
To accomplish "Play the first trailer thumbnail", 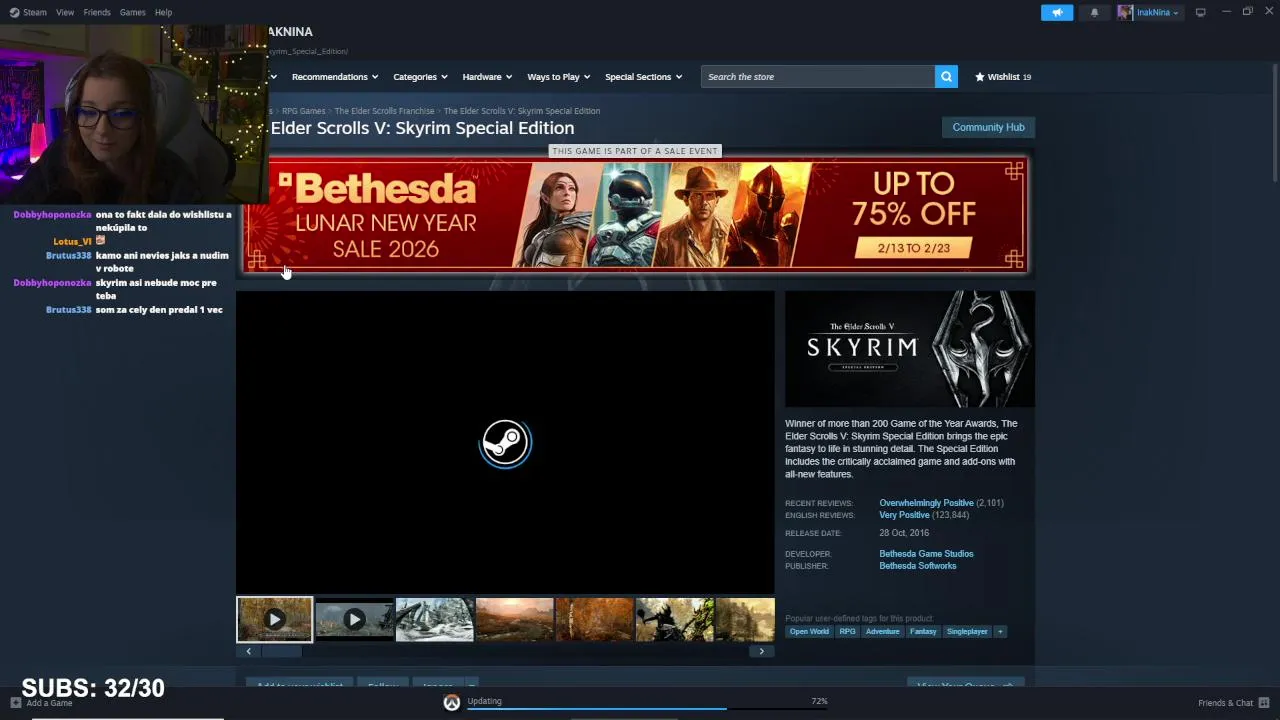I will pos(274,620).
